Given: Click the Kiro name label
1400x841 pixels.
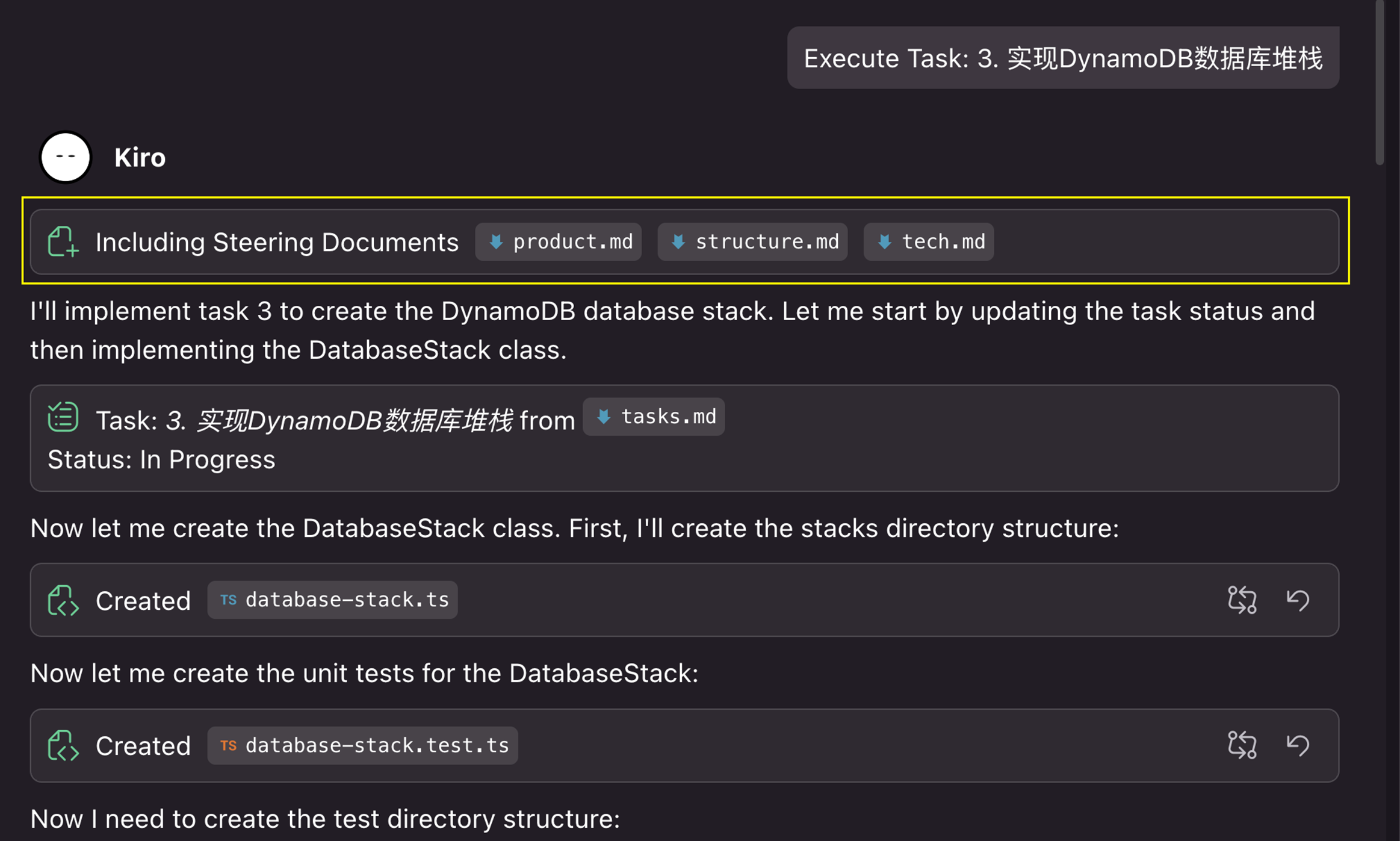Looking at the screenshot, I should [x=140, y=158].
